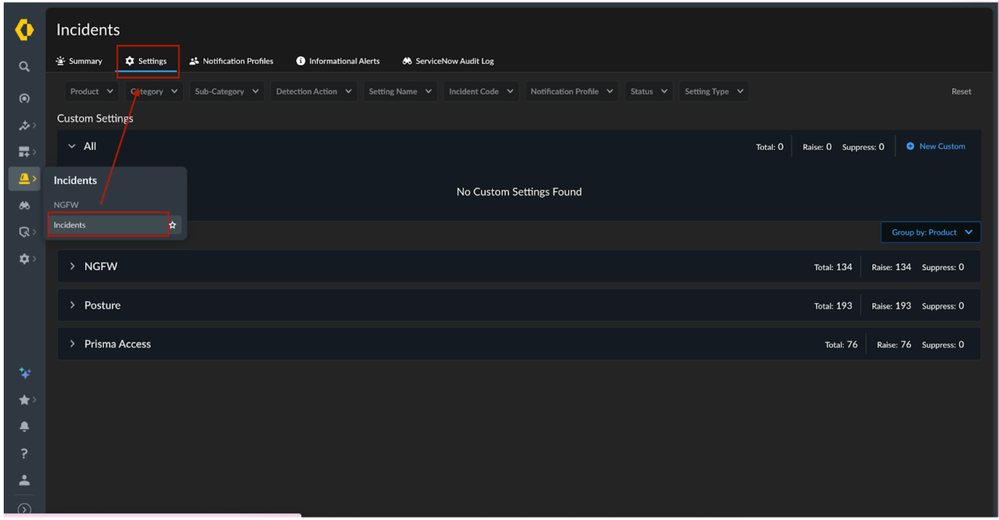
Task: Open the magnifier-shield sidebar icon
Action: (24, 232)
